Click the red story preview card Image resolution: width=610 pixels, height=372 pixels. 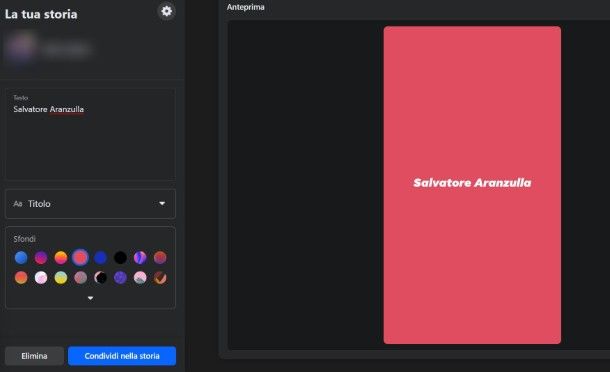(472, 185)
